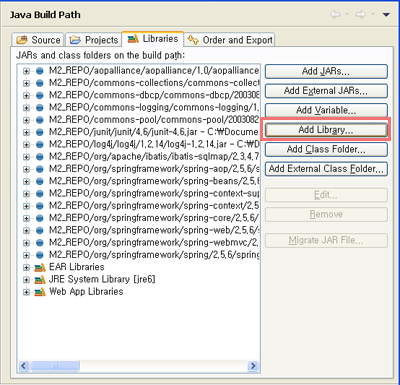
Task: Expand the commons-collections jar entry
Action: click(x=26, y=83)
